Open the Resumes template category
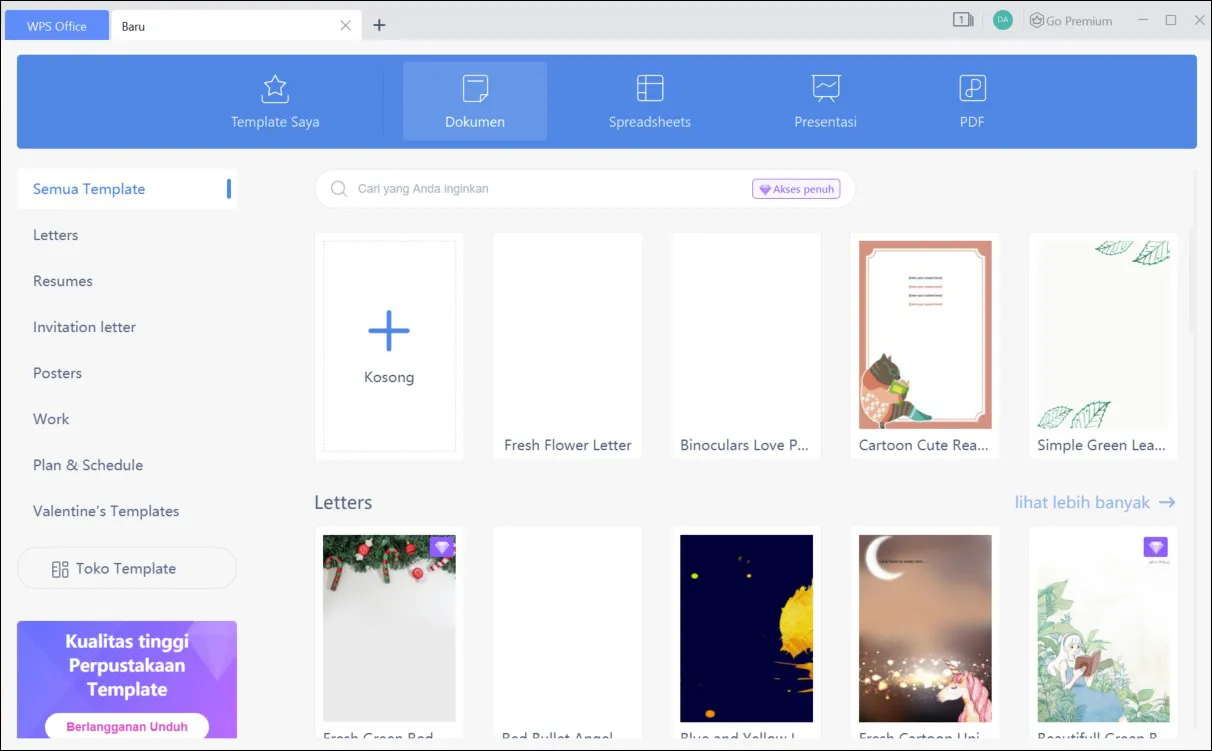Viewport: 1212px width, 751px height. 62,281
